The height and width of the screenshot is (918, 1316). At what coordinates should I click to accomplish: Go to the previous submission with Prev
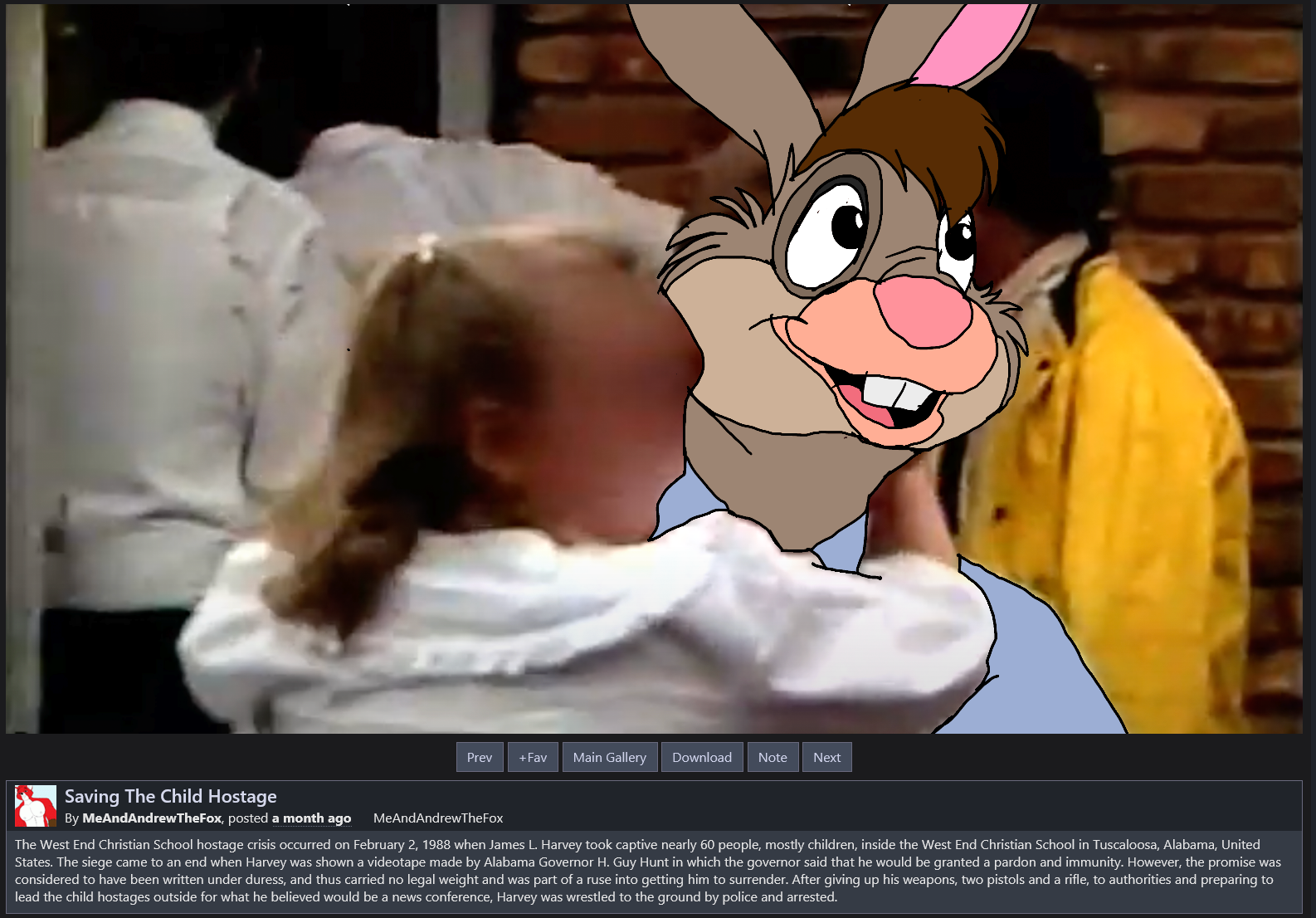(x=480, y=757)
